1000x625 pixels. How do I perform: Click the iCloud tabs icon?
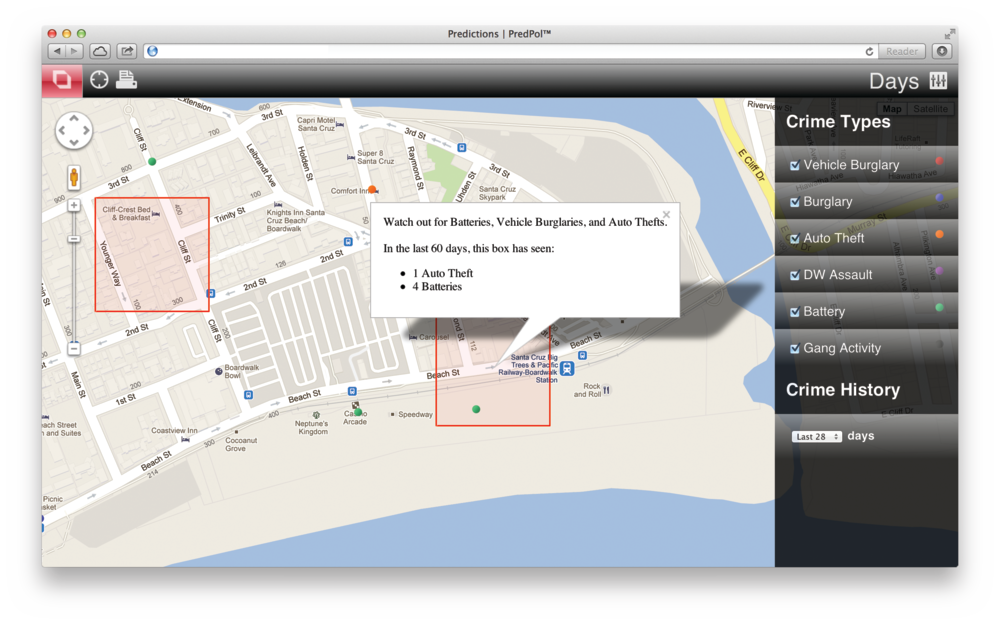(100, 51)
